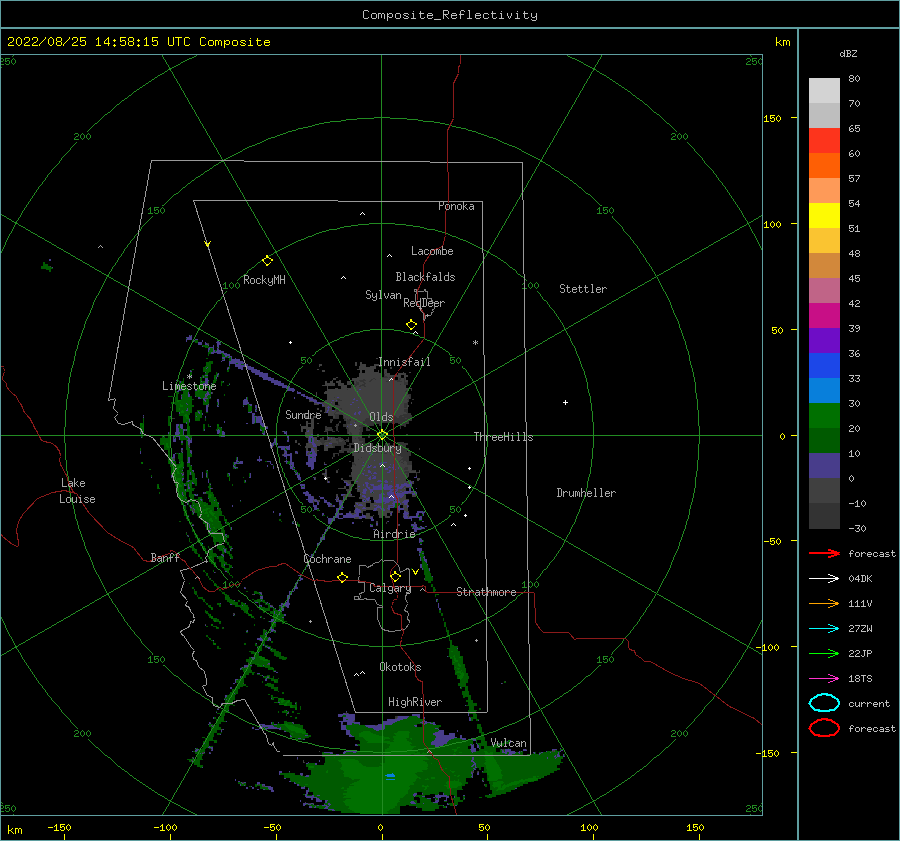Click the RedDeer city label
The width and height of the screenshot is (900, 841).
point(424,303)
